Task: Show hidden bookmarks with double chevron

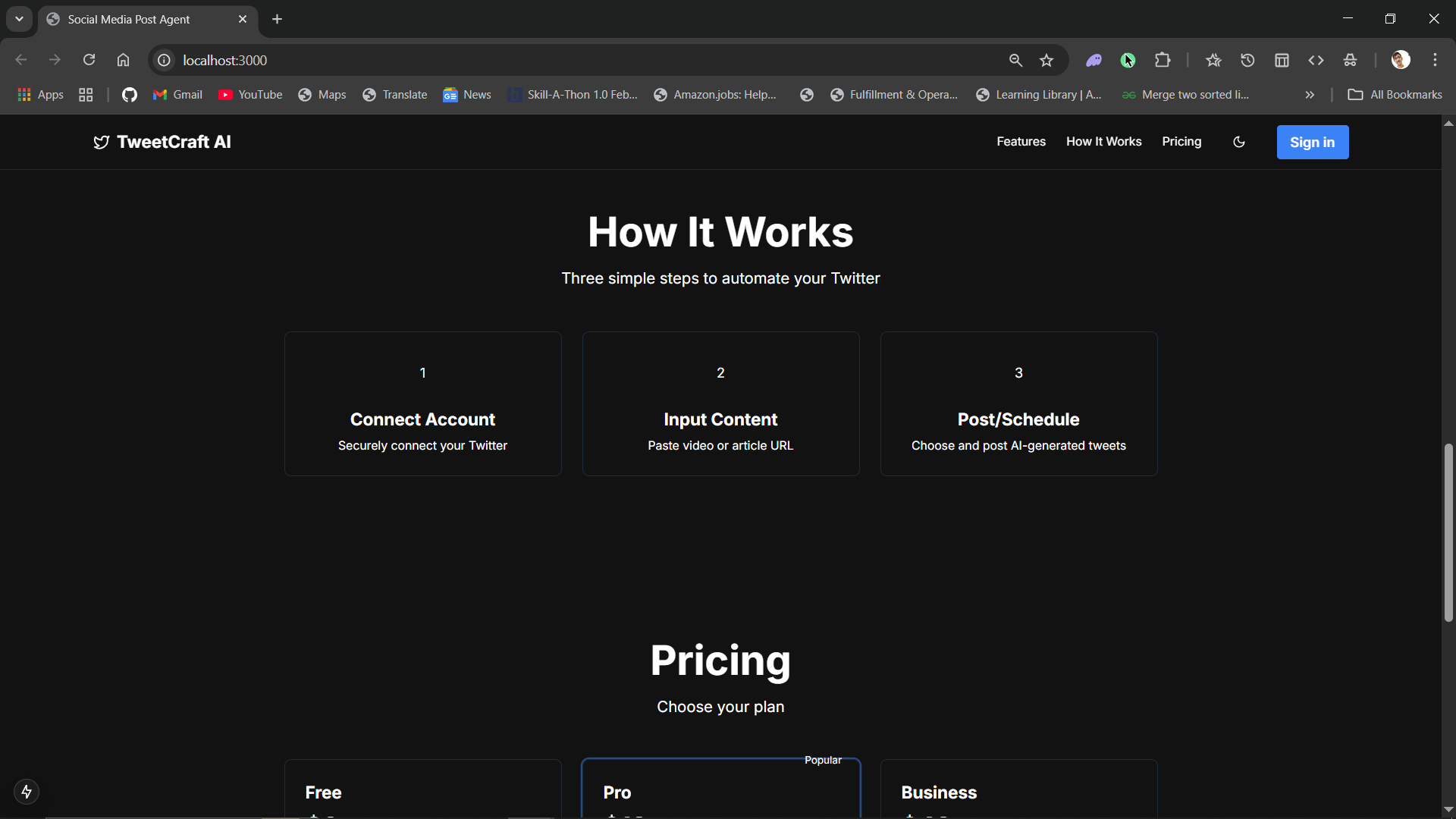Action: tap(1310, 95)
